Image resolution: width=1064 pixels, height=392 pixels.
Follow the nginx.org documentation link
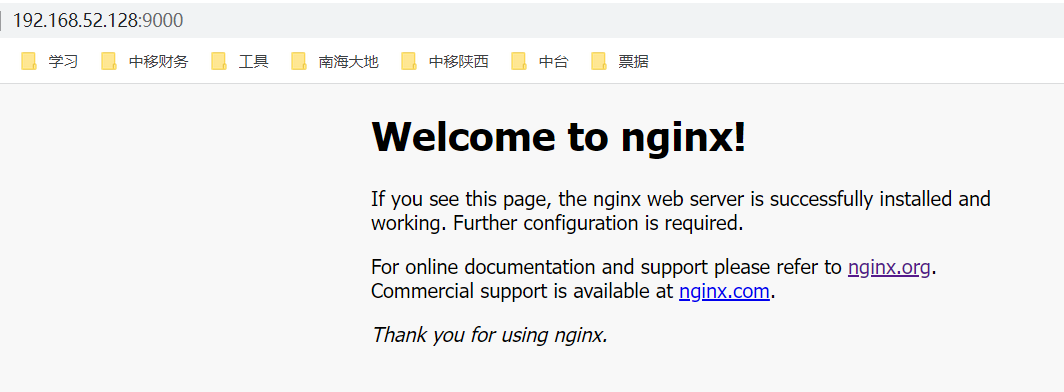point(890,268)
